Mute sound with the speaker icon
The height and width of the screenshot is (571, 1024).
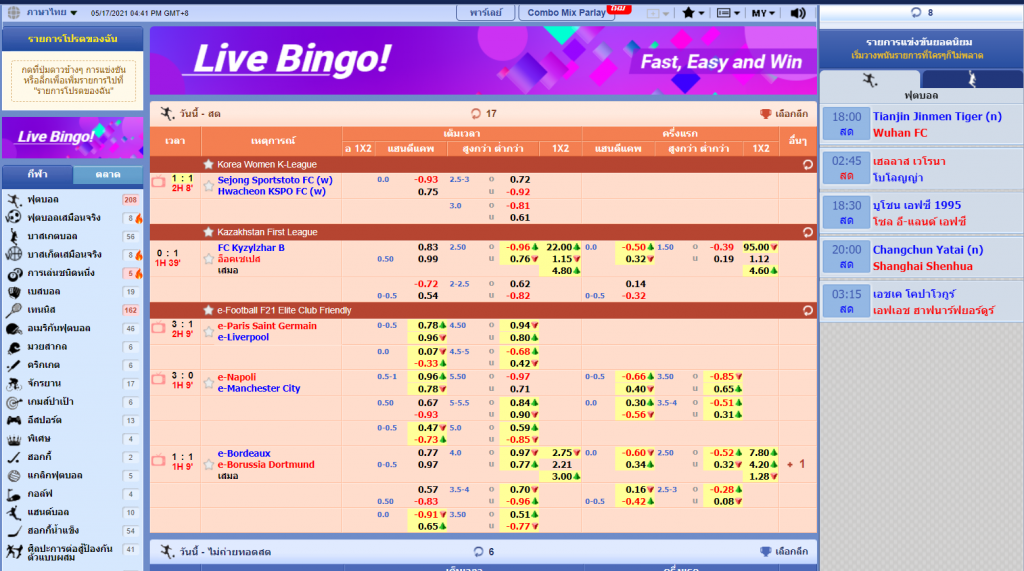(797, 13)
